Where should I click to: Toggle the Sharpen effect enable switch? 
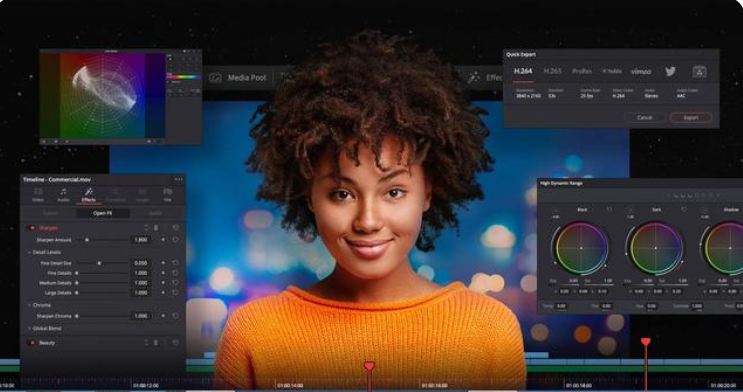(32, 228)
